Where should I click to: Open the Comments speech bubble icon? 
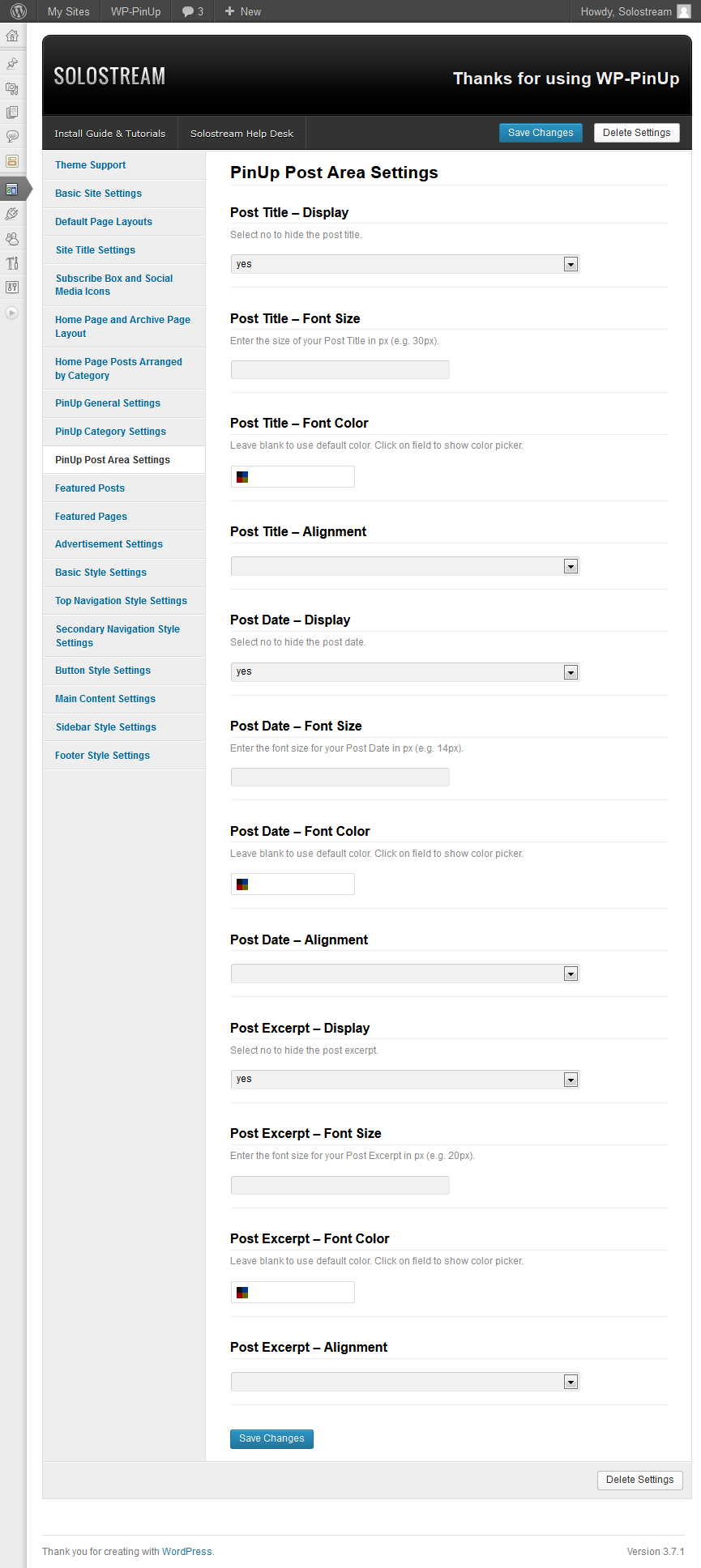(12, 136)
